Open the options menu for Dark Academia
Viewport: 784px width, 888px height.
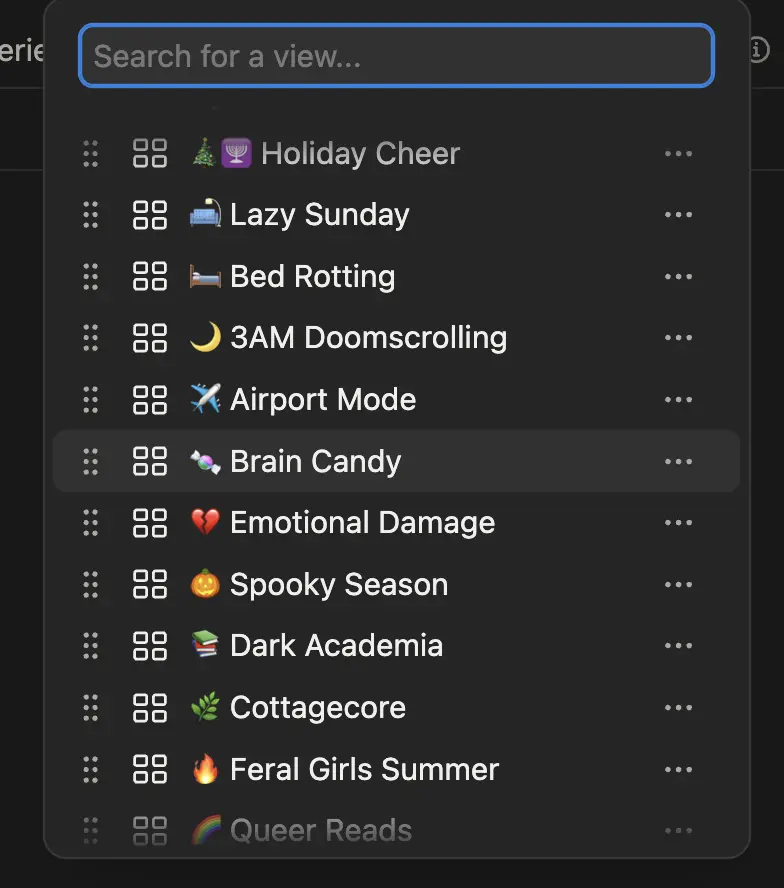(x=679, y=645)
